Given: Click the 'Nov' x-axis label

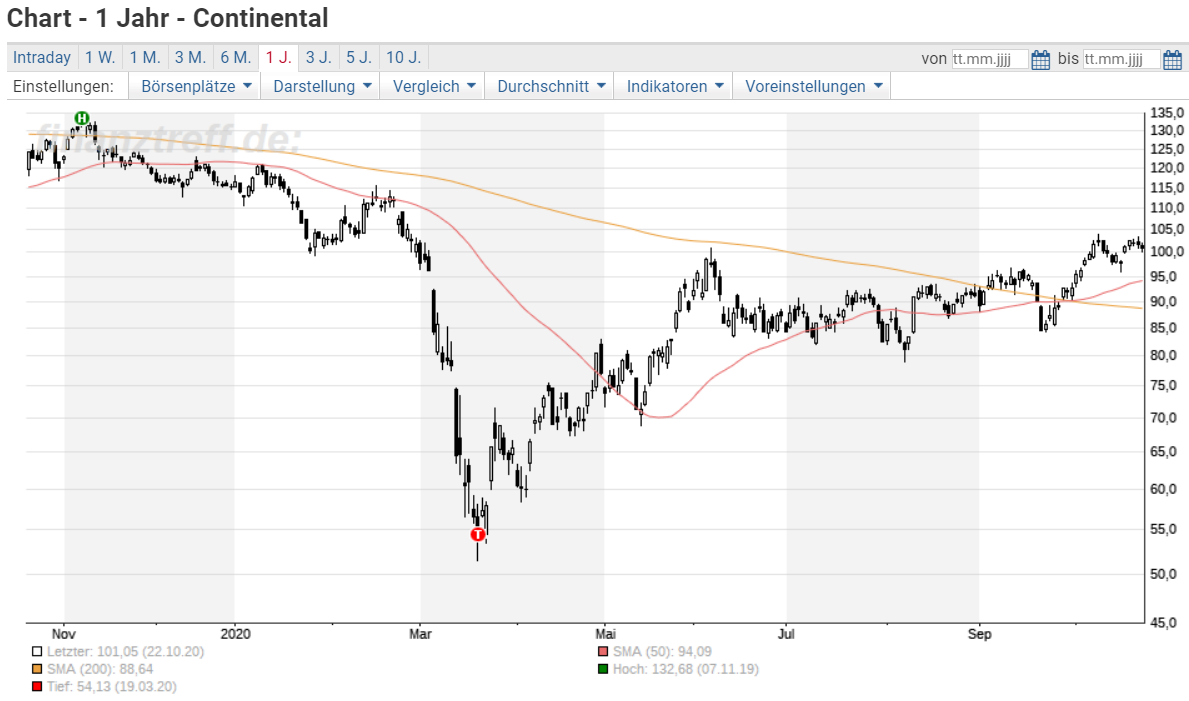Looking at the screenshot, I should pos(64,634).
